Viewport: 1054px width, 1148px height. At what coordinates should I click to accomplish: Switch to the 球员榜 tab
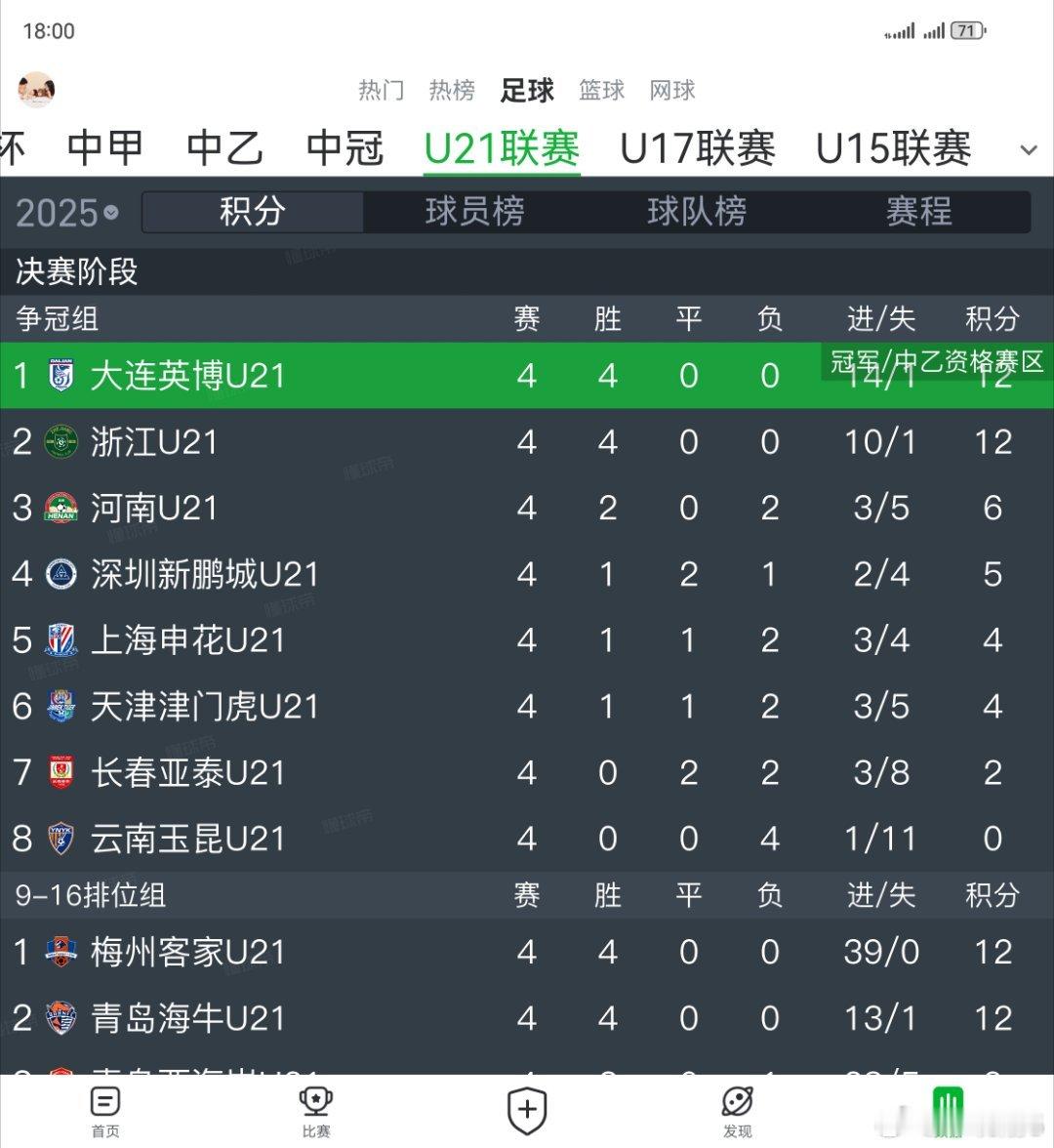click(x=475, y=212)
